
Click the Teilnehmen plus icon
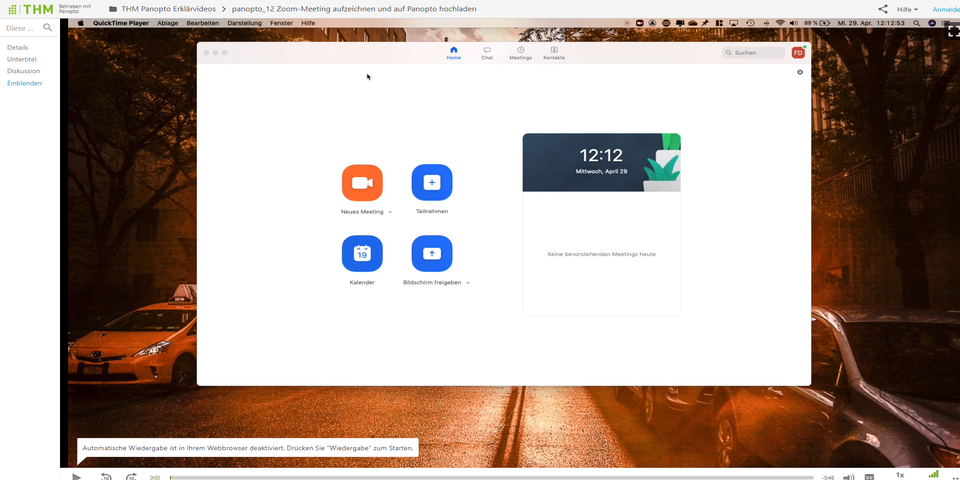pyautogui.click(x=432, y=182)
